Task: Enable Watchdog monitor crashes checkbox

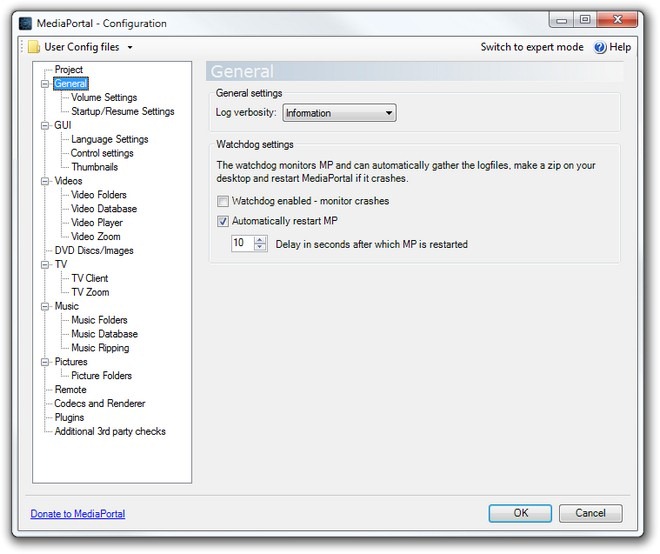Action: point(223,201)
